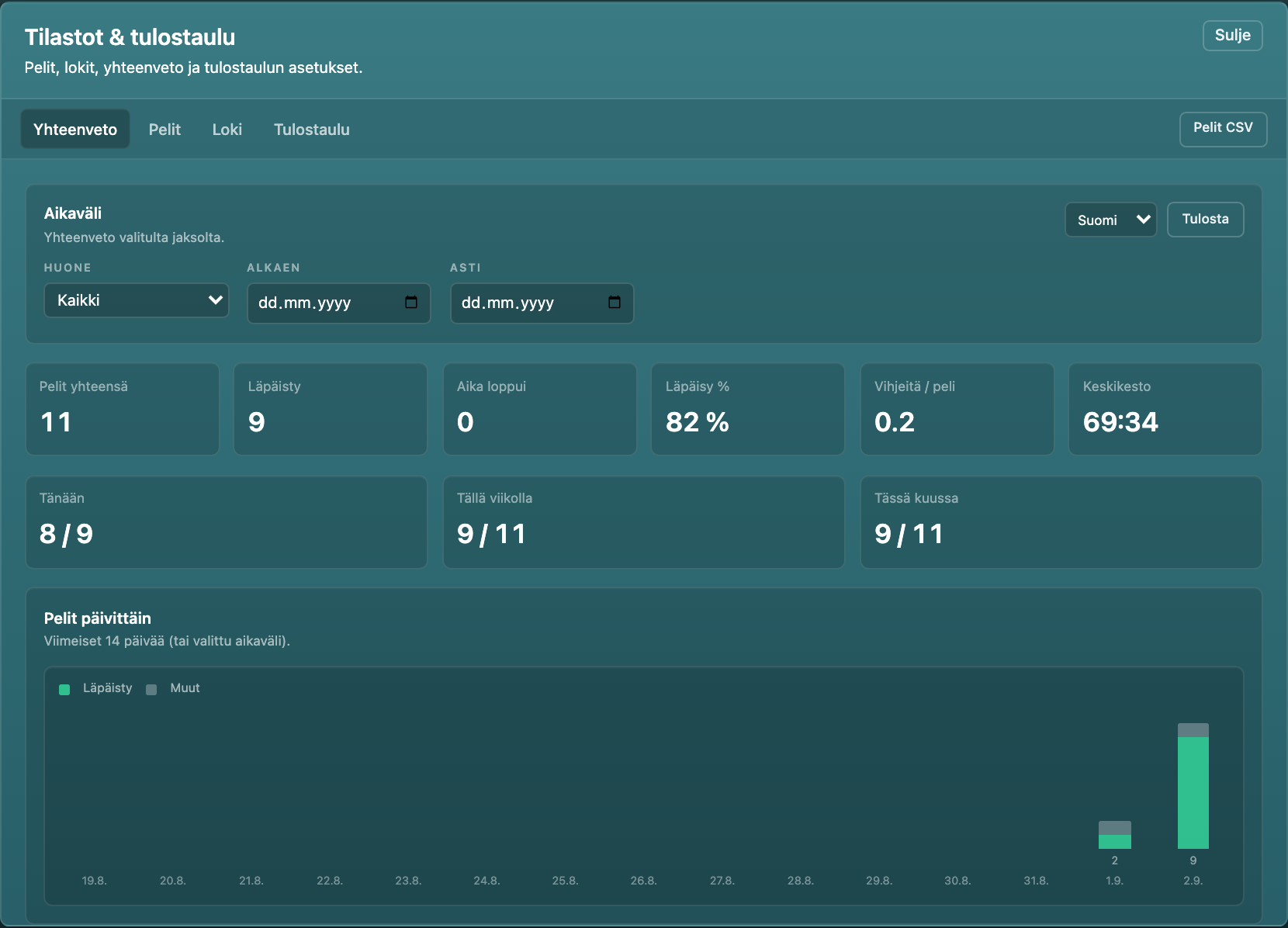The height and width of the screenshot is (928, 1288).
Task: Click the Muut gray legend swatch
Action: point(151,689)
